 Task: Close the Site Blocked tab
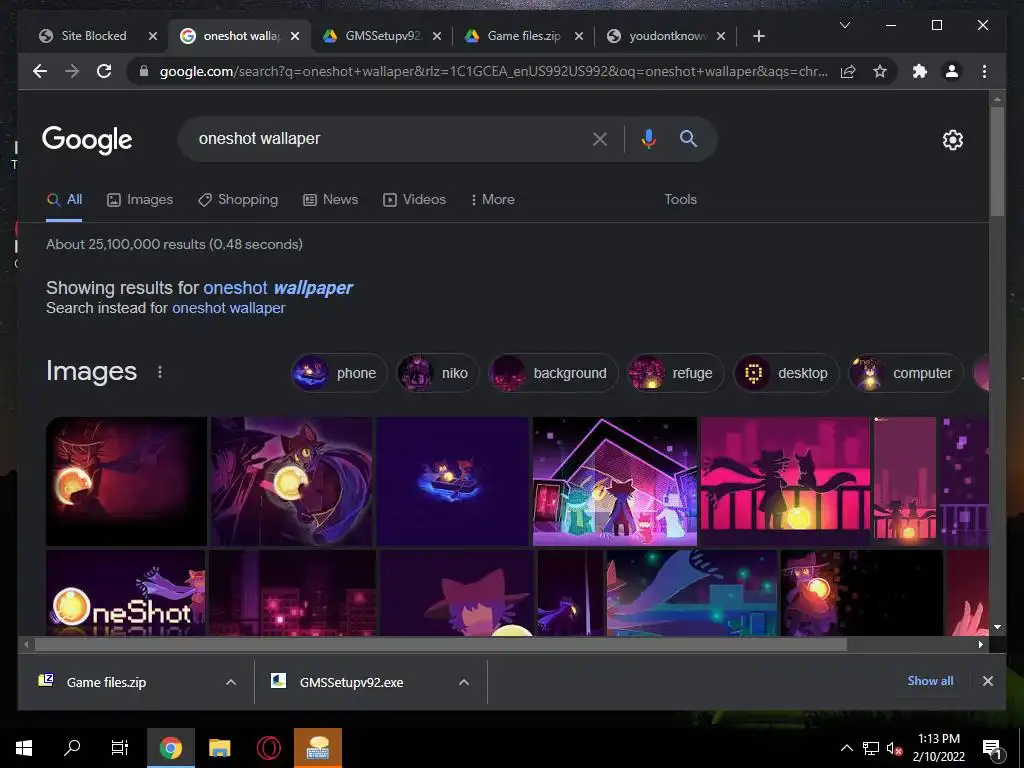[153, 36]
